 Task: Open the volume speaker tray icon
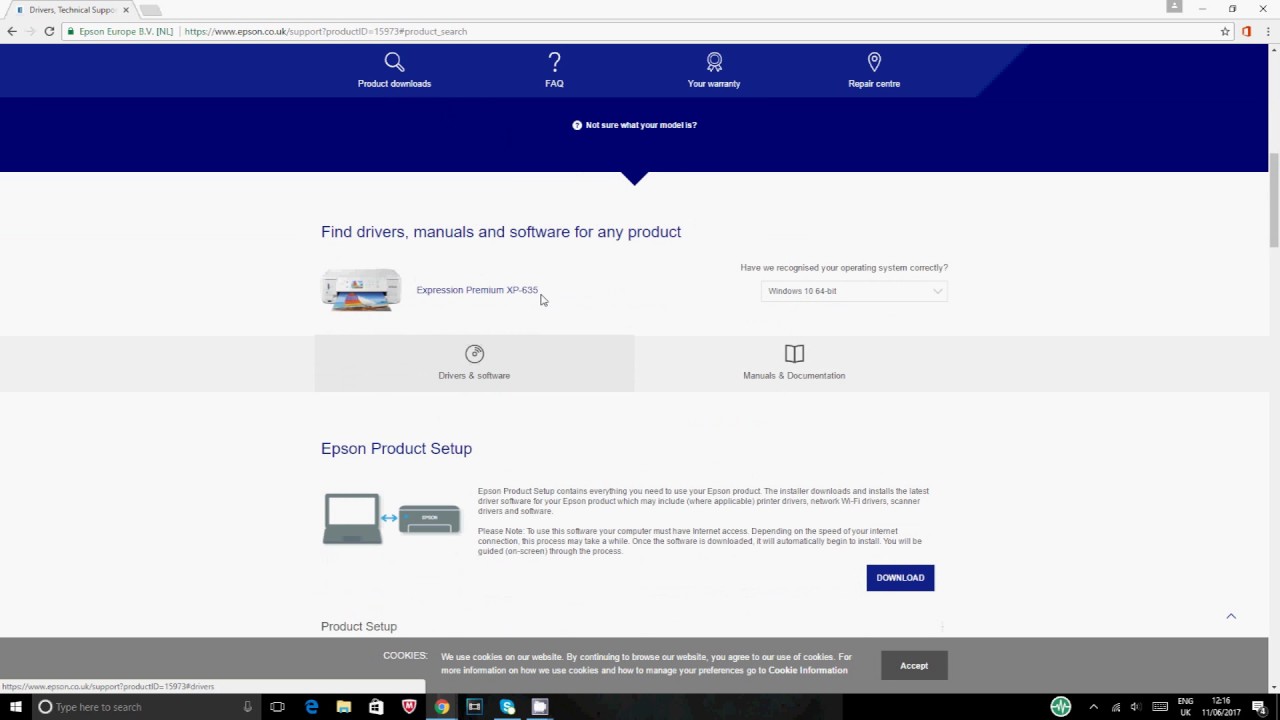pyautogui.click(x=1137, y=707)
